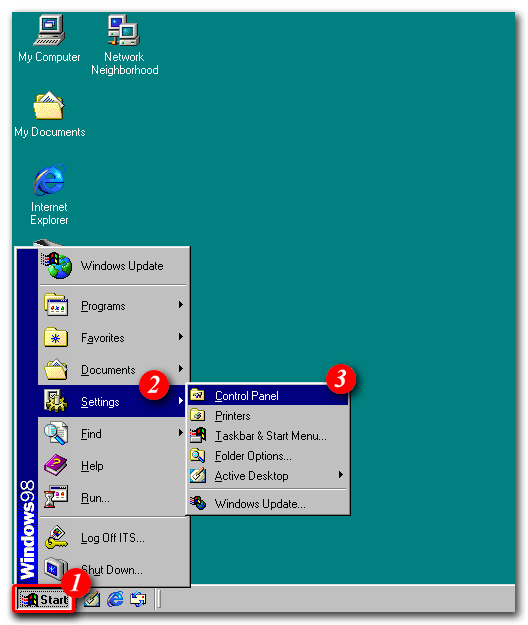Click the Find magnifying glass icon
The width and height of the screenshot is (528, 625).
[x=56, y=433]
